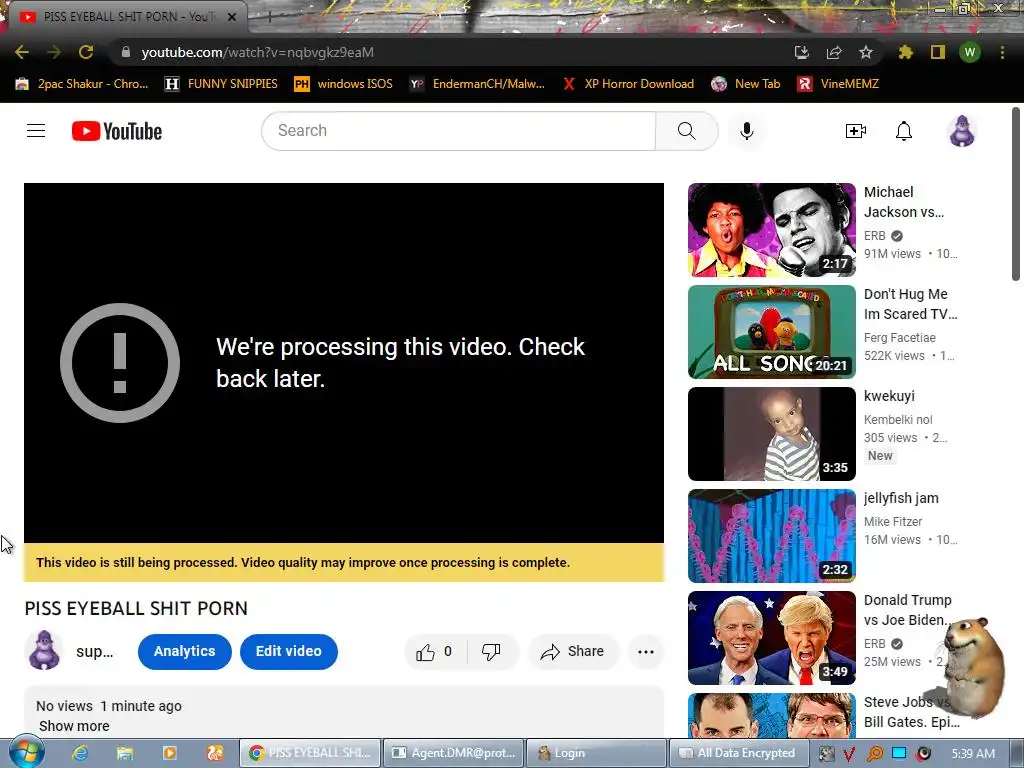
Task: Click the address bar URL youtube.com/watch
Action: [x=257, y=52]
